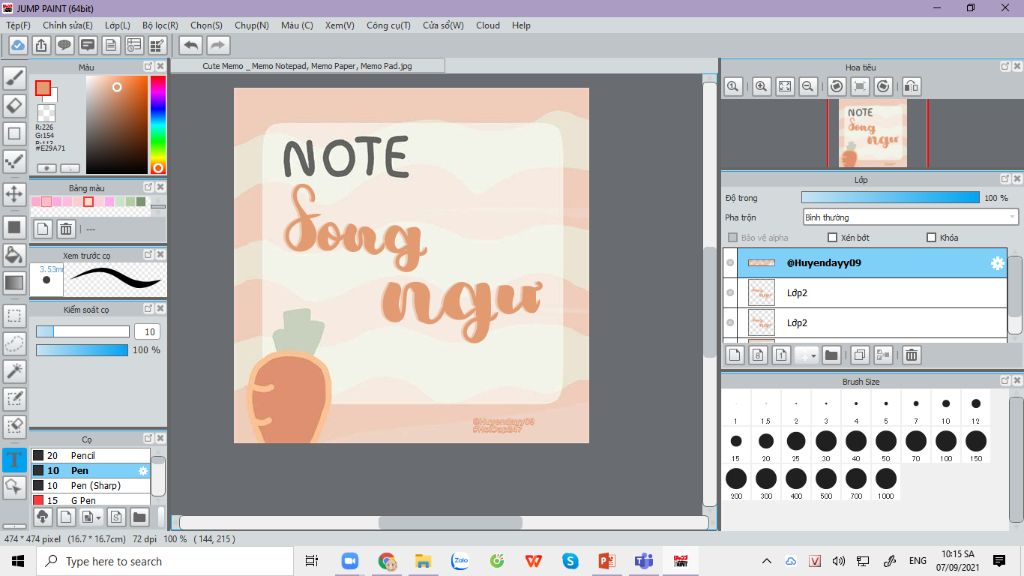
Task: Select the Text tool
Action: (x=14, y=459)
